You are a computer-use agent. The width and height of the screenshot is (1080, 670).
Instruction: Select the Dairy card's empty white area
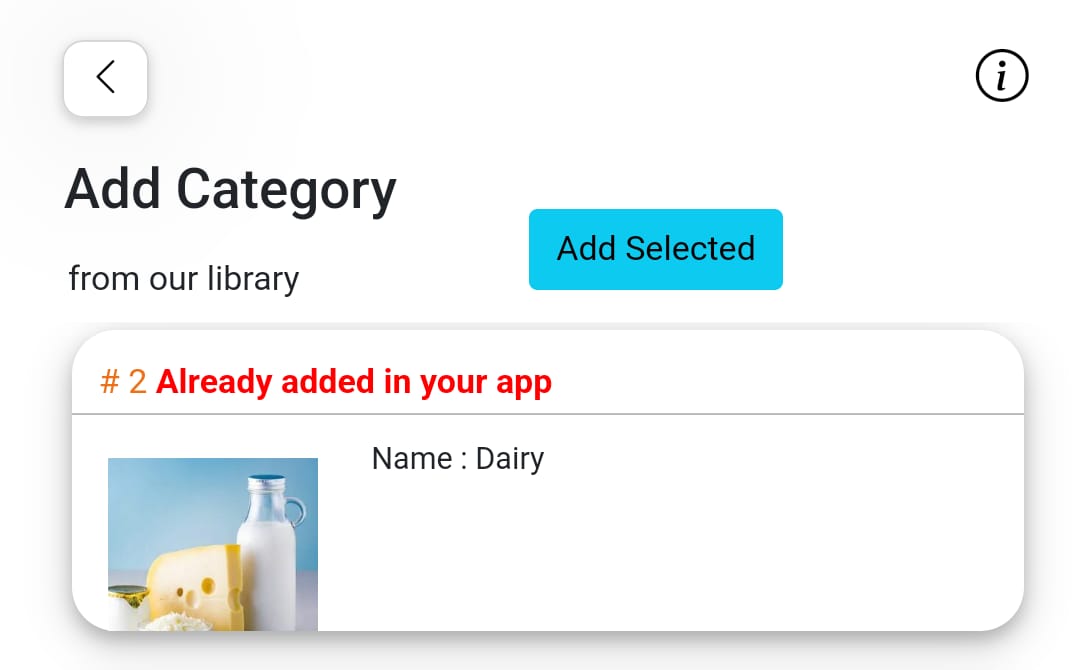689,551
